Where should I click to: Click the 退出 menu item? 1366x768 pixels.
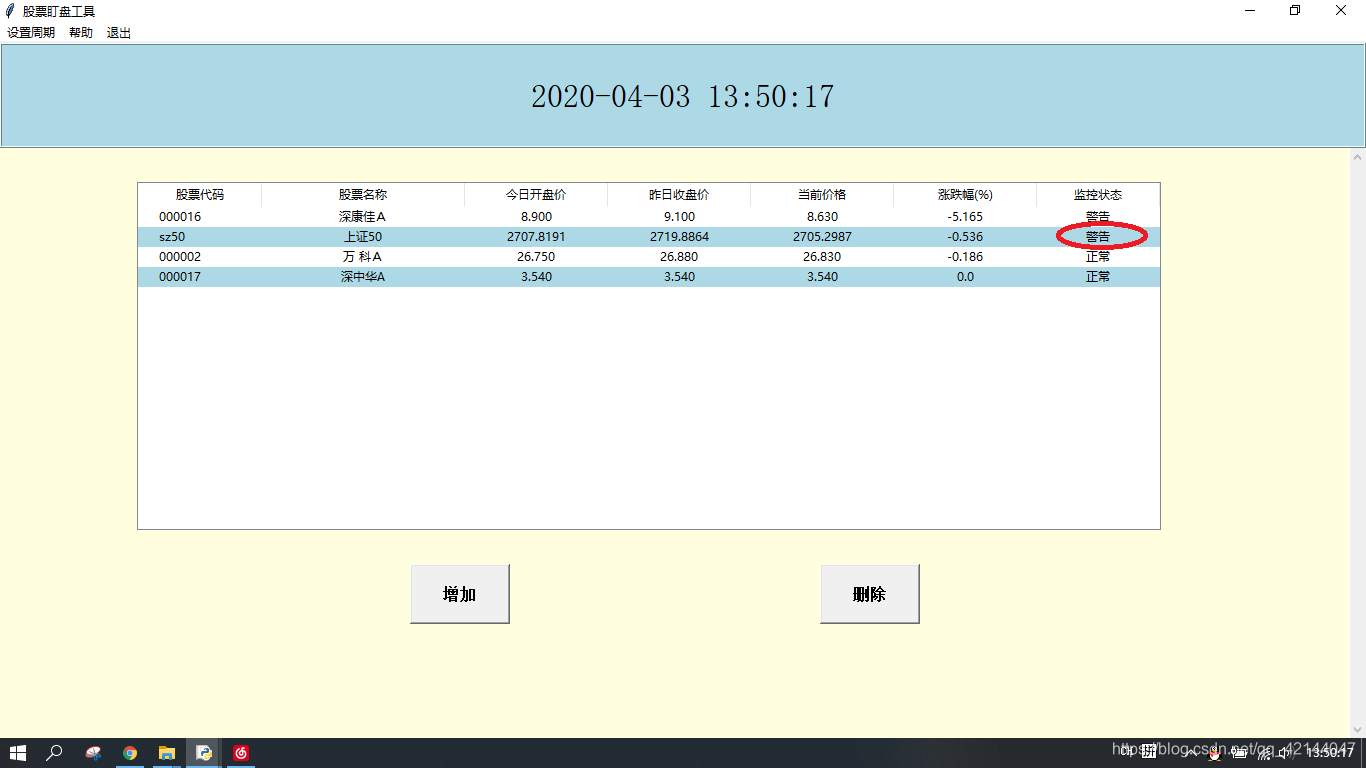119,33
